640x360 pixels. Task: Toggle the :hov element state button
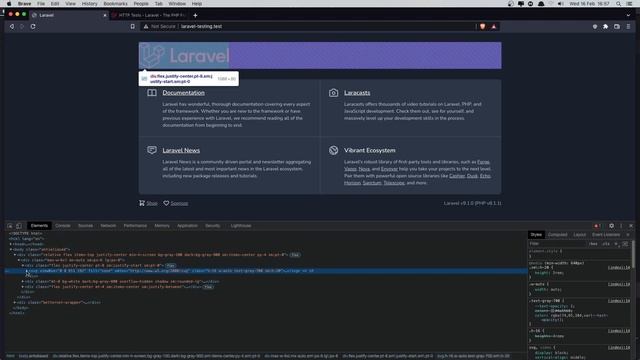(593, 244)
